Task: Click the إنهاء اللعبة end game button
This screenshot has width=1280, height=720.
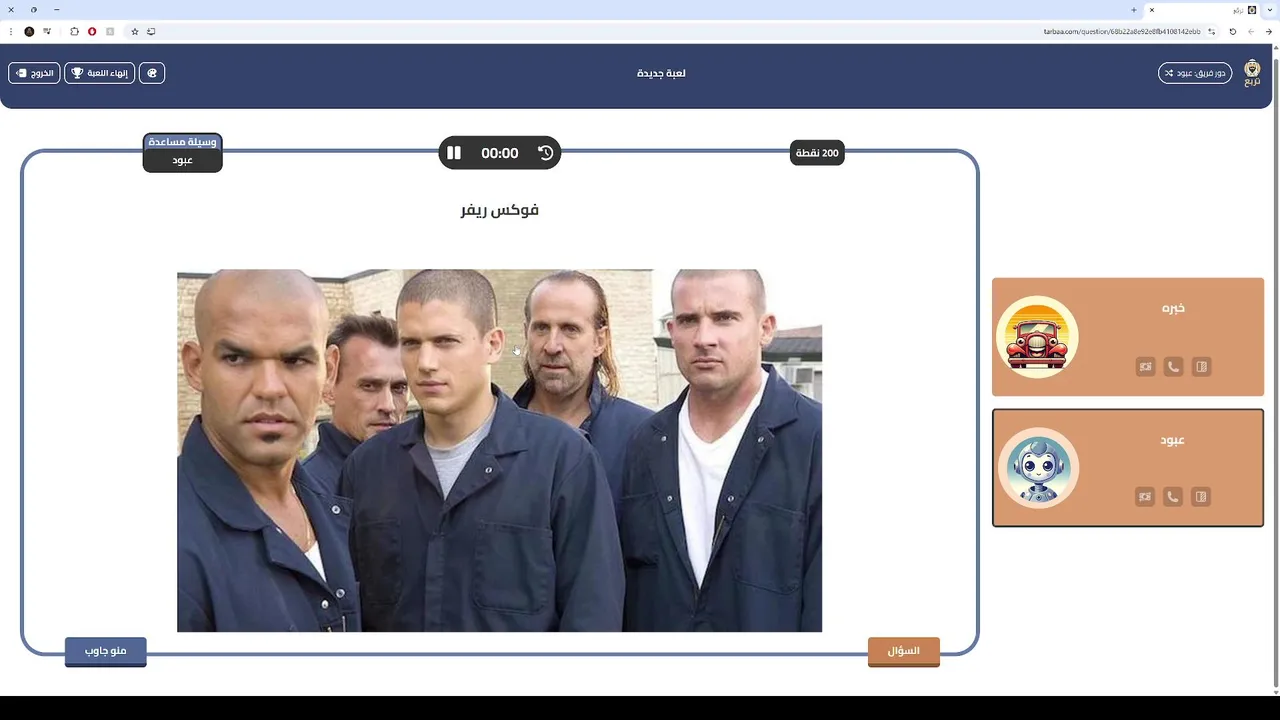Action: [x=100, y=73]
